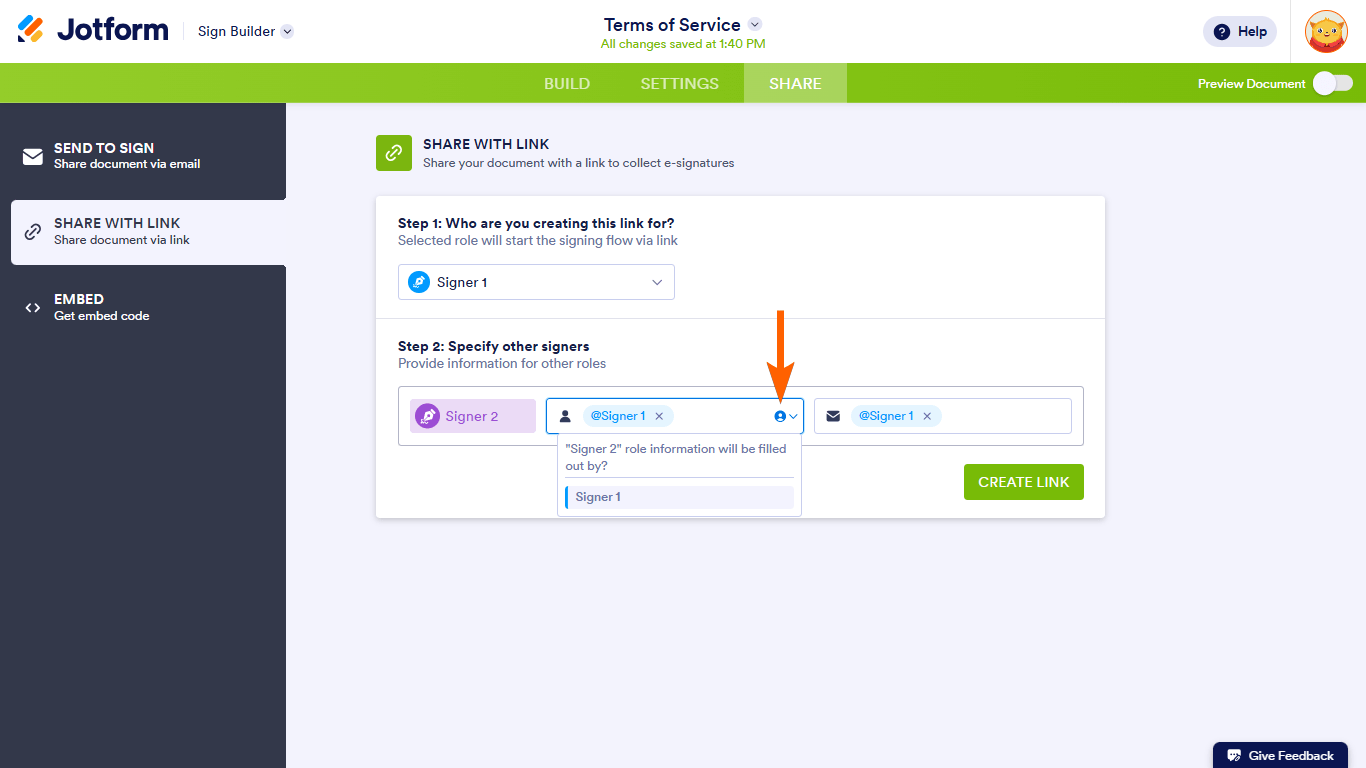Remove the @Signer 1 tag in email field
Image resolution: width=1366 pixels, height=768 pixels.
point(927,416)
